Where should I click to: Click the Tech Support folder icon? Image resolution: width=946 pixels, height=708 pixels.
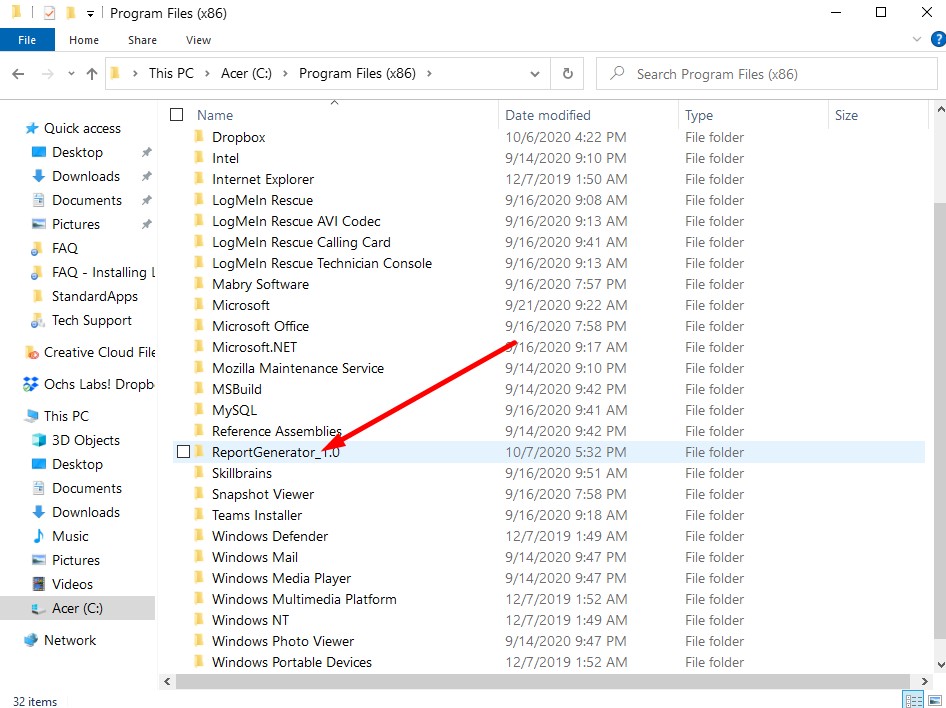coord(37,321)
